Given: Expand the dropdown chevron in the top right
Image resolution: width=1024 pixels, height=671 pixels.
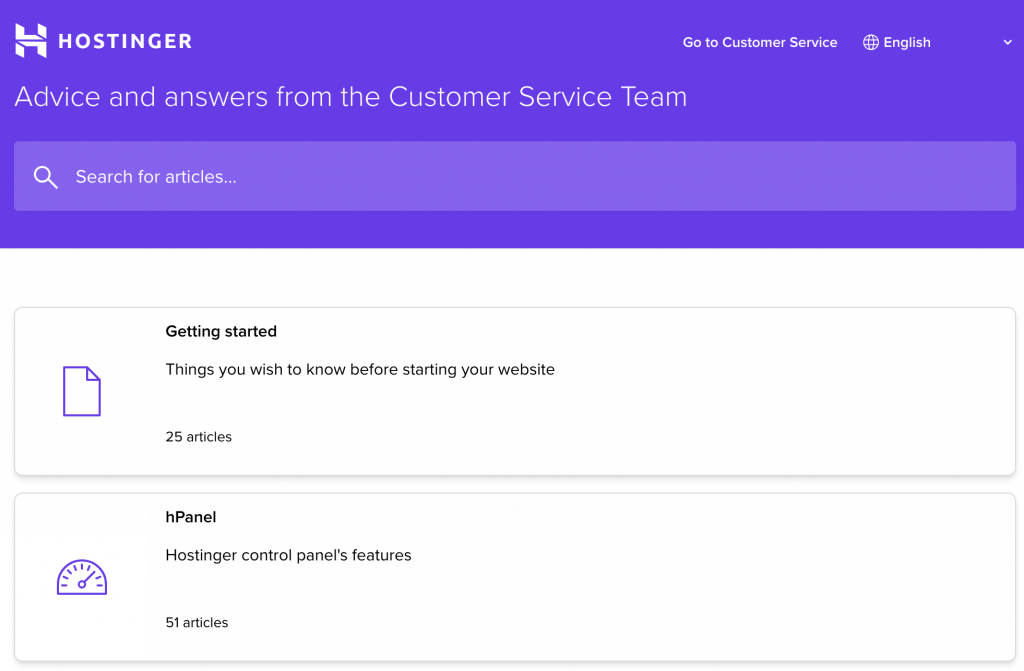Looking at the screenshot, I should [1008, 42].
